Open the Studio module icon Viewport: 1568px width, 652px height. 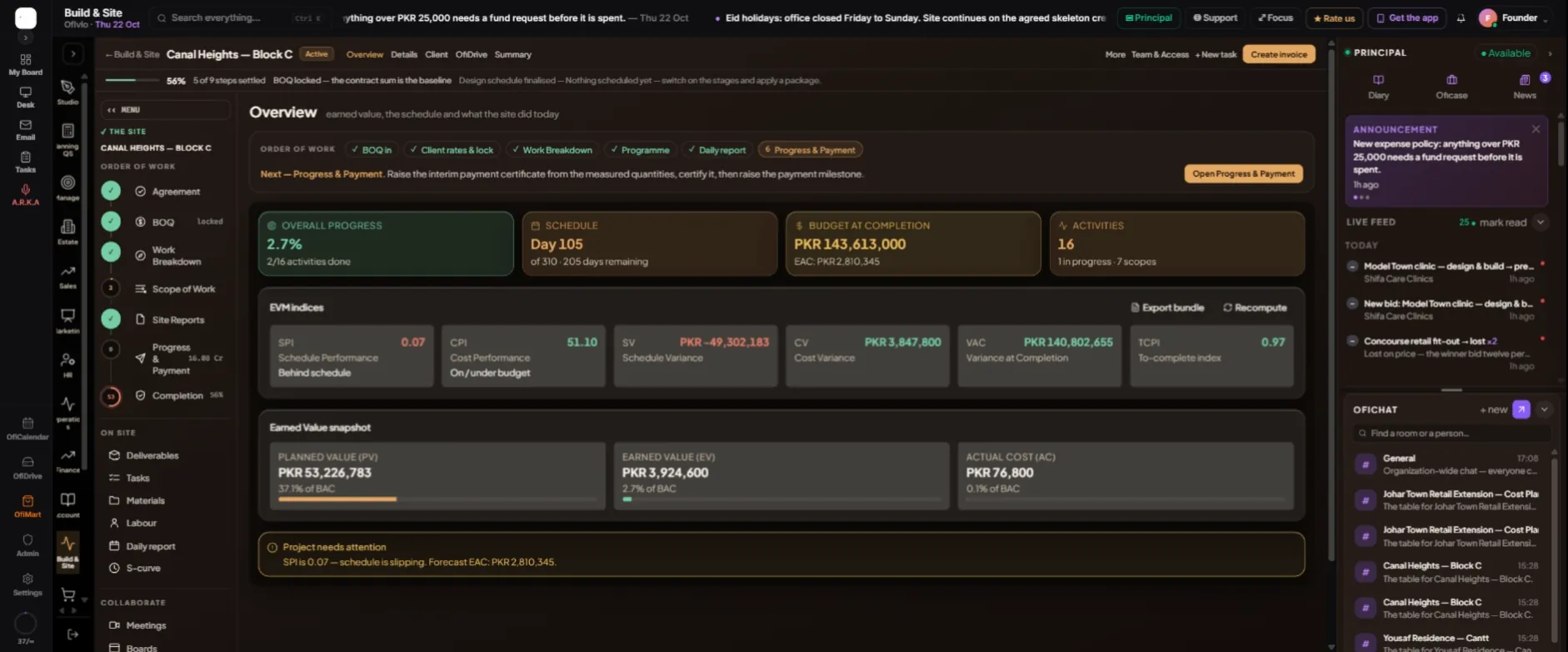(67, 92)
